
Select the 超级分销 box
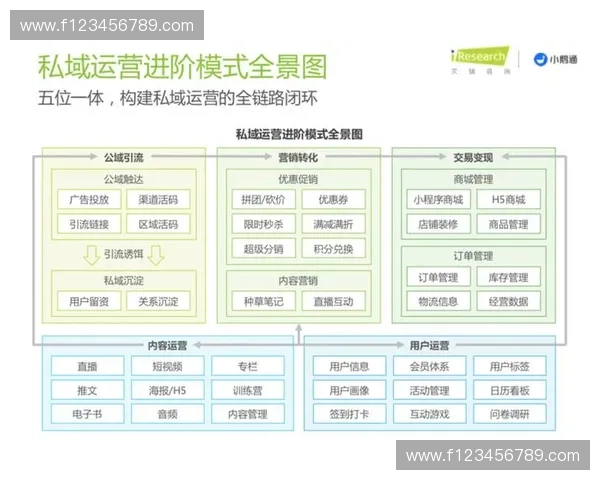[x=264, y=248]
